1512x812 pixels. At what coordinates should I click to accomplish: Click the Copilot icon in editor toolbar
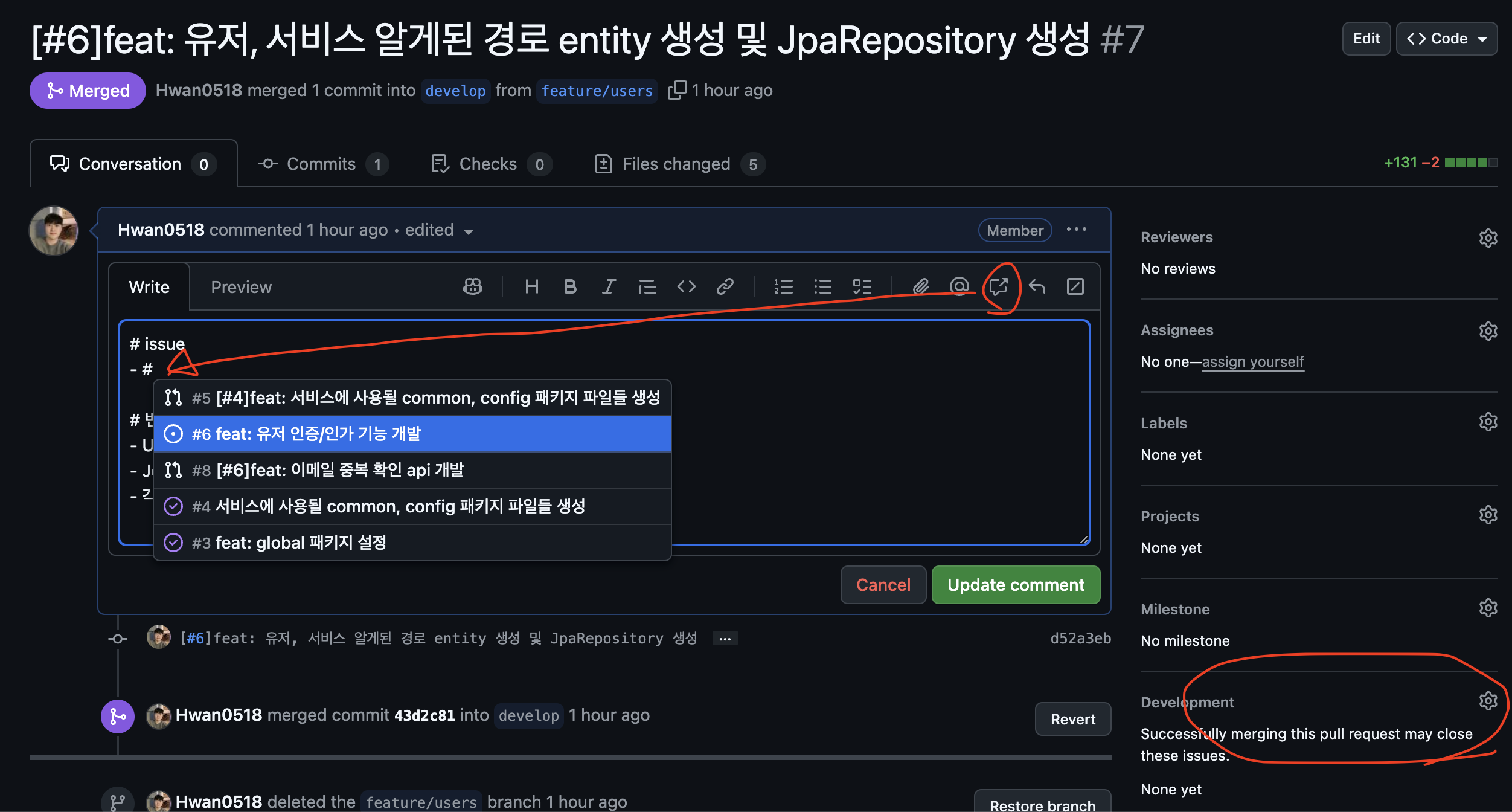point(472,286)
